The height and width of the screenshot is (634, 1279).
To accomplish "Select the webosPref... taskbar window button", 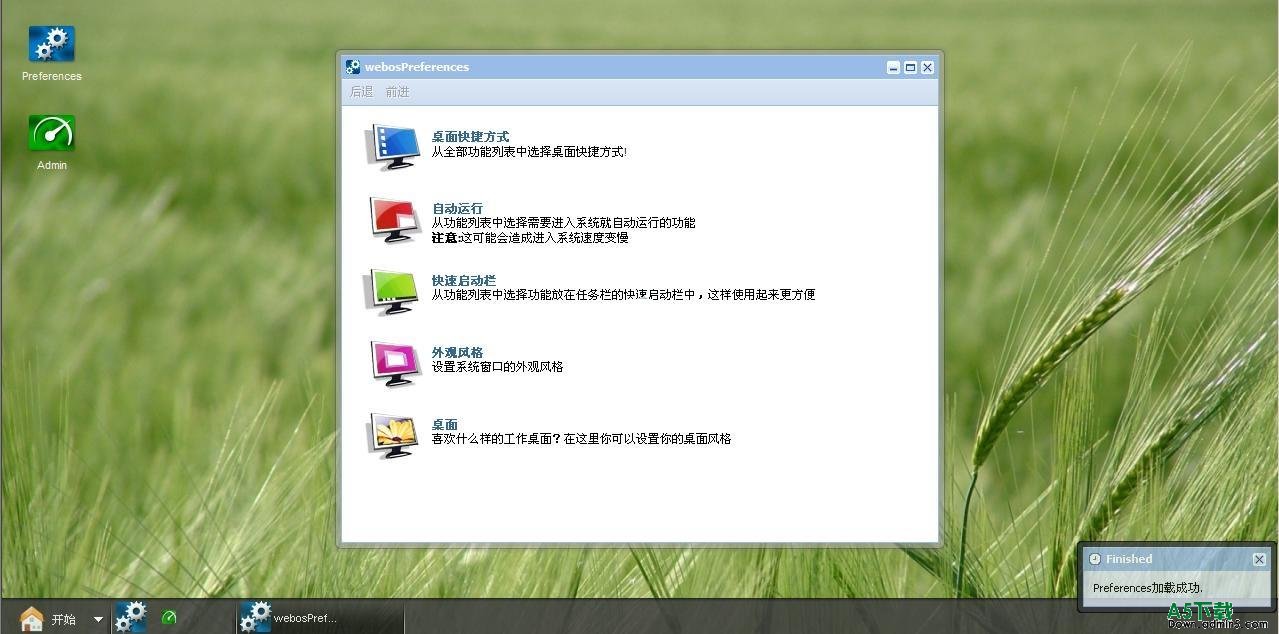I will click(x=321, y=618).
